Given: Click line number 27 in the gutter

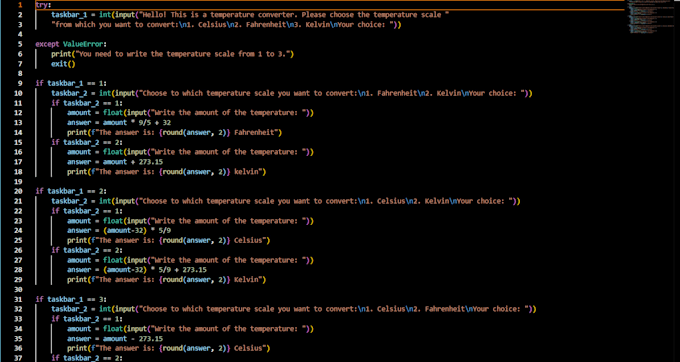Looking at the screenshot, I should 19,260.
